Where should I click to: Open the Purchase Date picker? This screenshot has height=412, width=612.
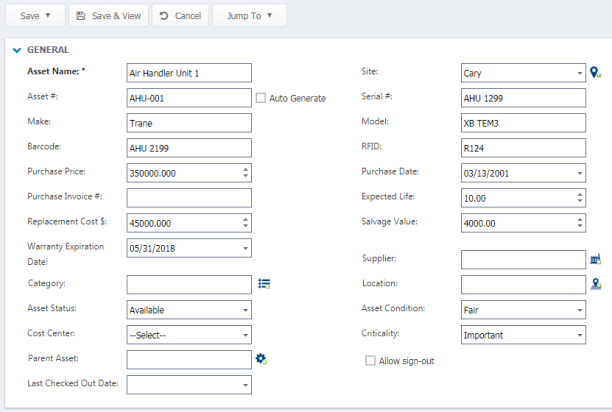pyautogui.click(x=580, y=173)
